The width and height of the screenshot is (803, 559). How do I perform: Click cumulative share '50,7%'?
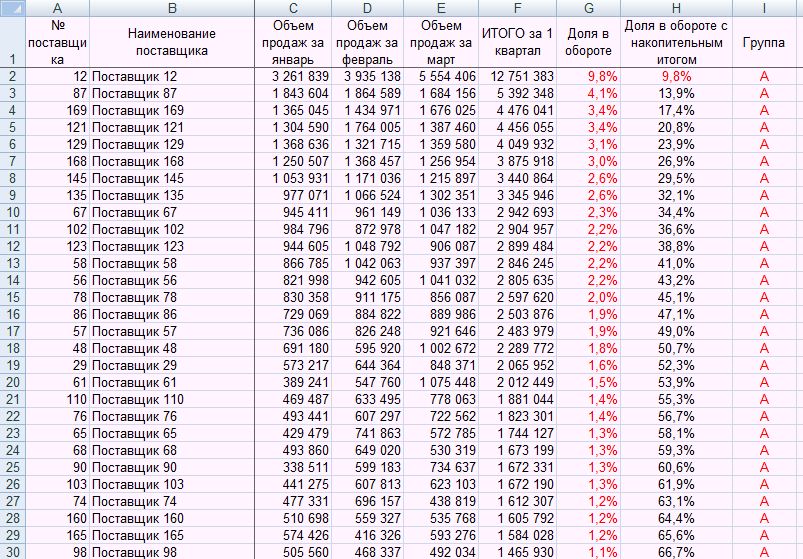(676, 348)
